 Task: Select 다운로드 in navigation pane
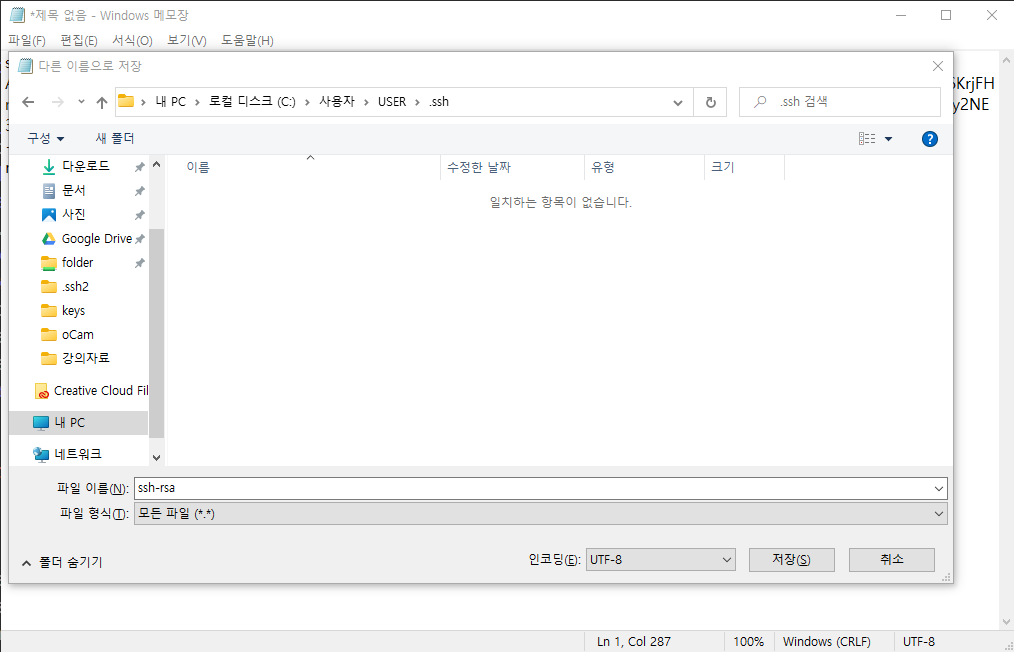[x=85, y=166]
